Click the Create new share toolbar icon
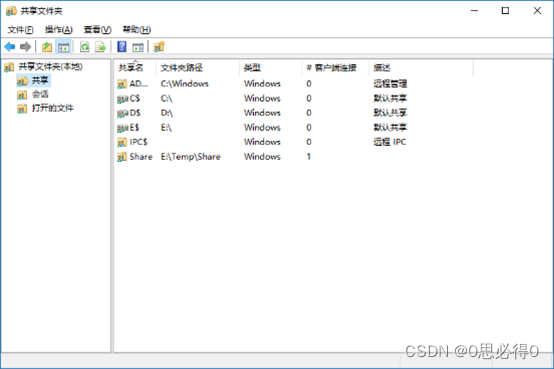 pyautogui.click(x=159, y=47)
